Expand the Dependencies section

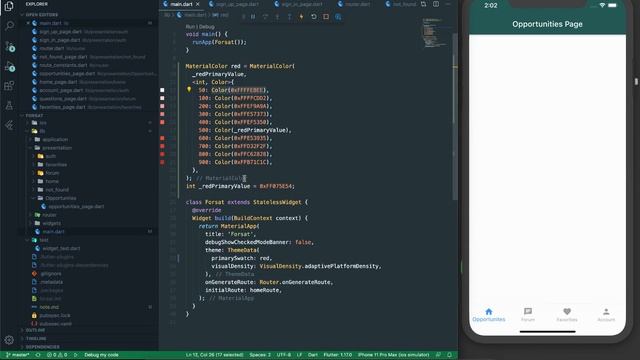tap(42, 347)
